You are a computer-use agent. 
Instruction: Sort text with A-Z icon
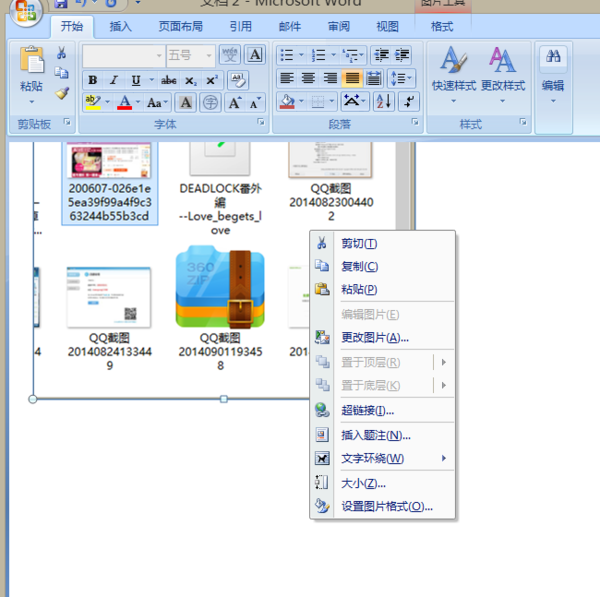[384, 101]
